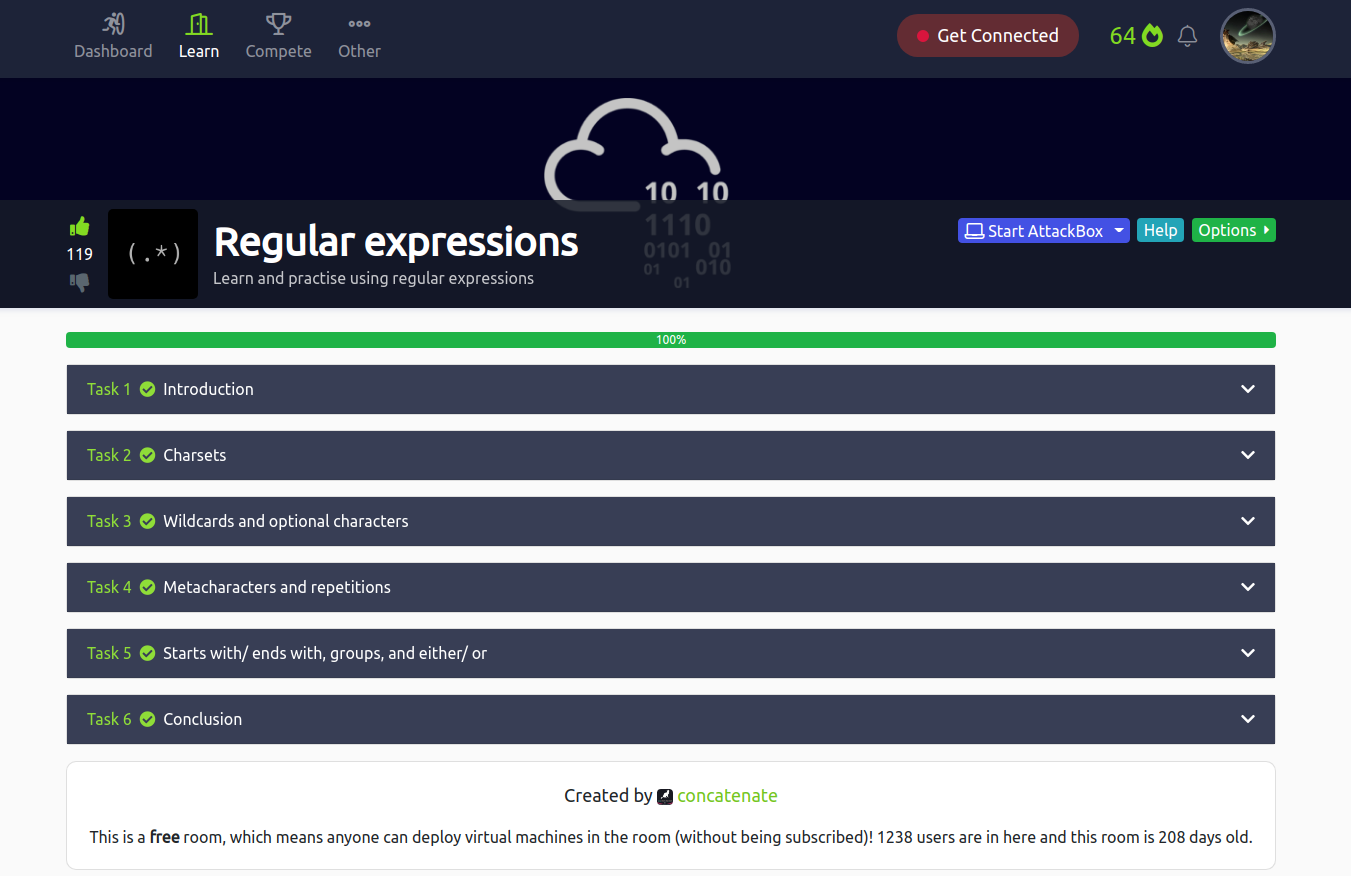
Task: Open notifications via the bell icon
Action: [1187, 35]
